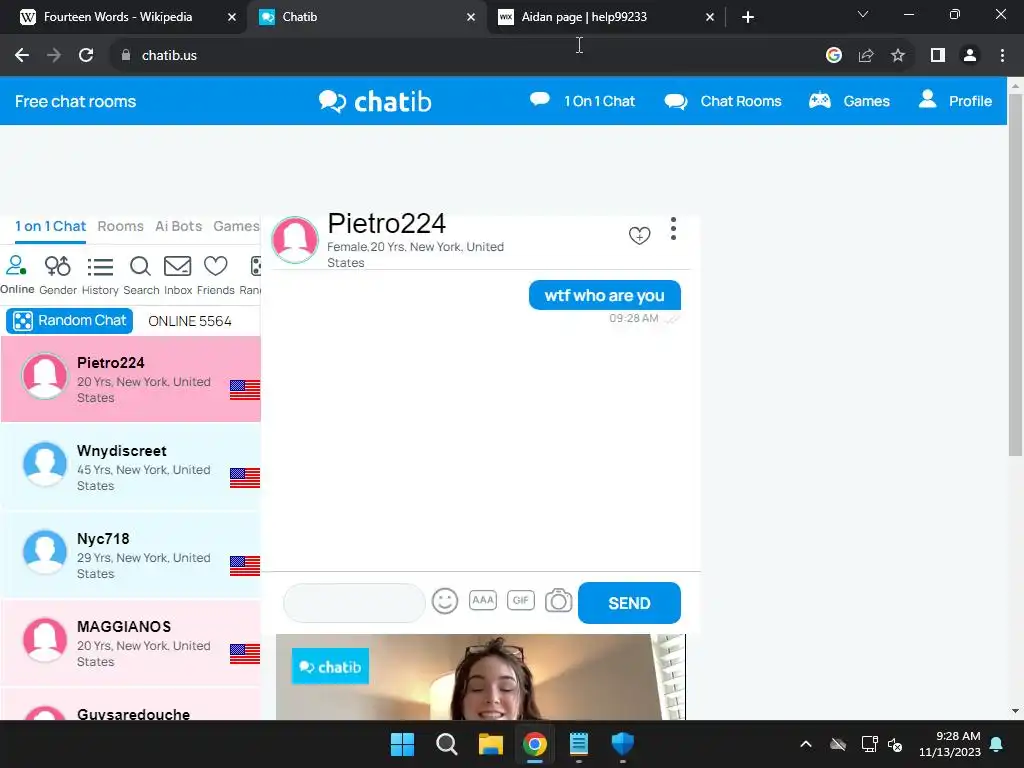
Task: Click Pietro224's avatar in chat header
Action: [295, 240]
